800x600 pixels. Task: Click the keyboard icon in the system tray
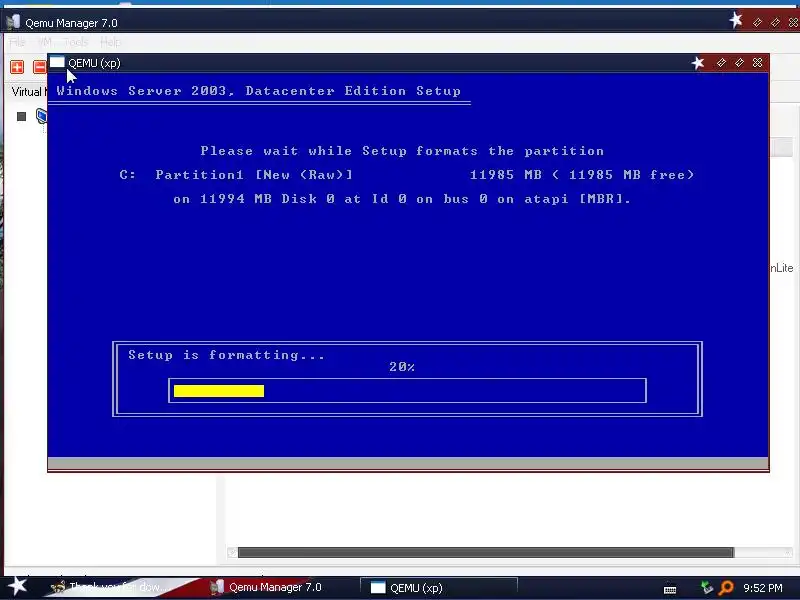pyautogui.click(x=670, y=589)
